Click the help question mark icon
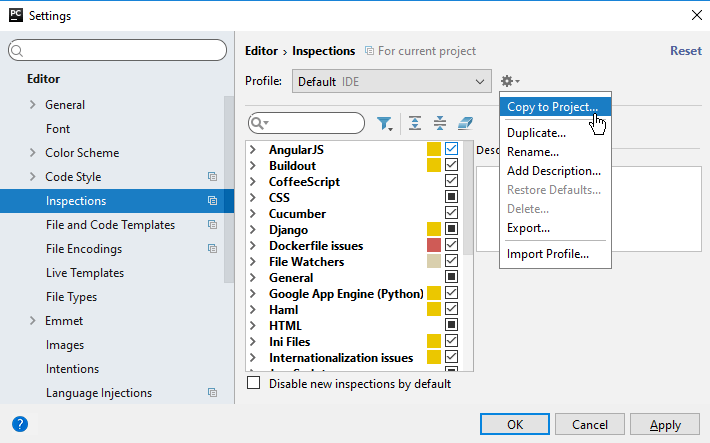Image resolution: width=710 pixels, height=443 pixels. point(20,424)
